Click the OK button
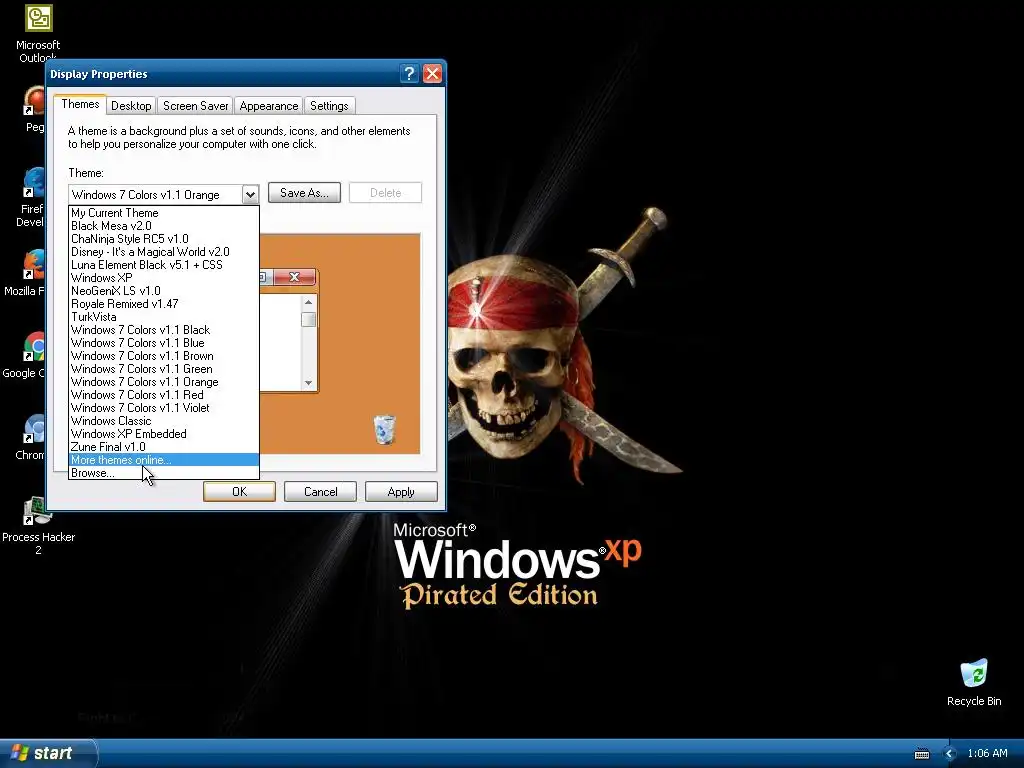Viewport: 1024px width, 768px height. pyautogui.click(x=239, y=492)
